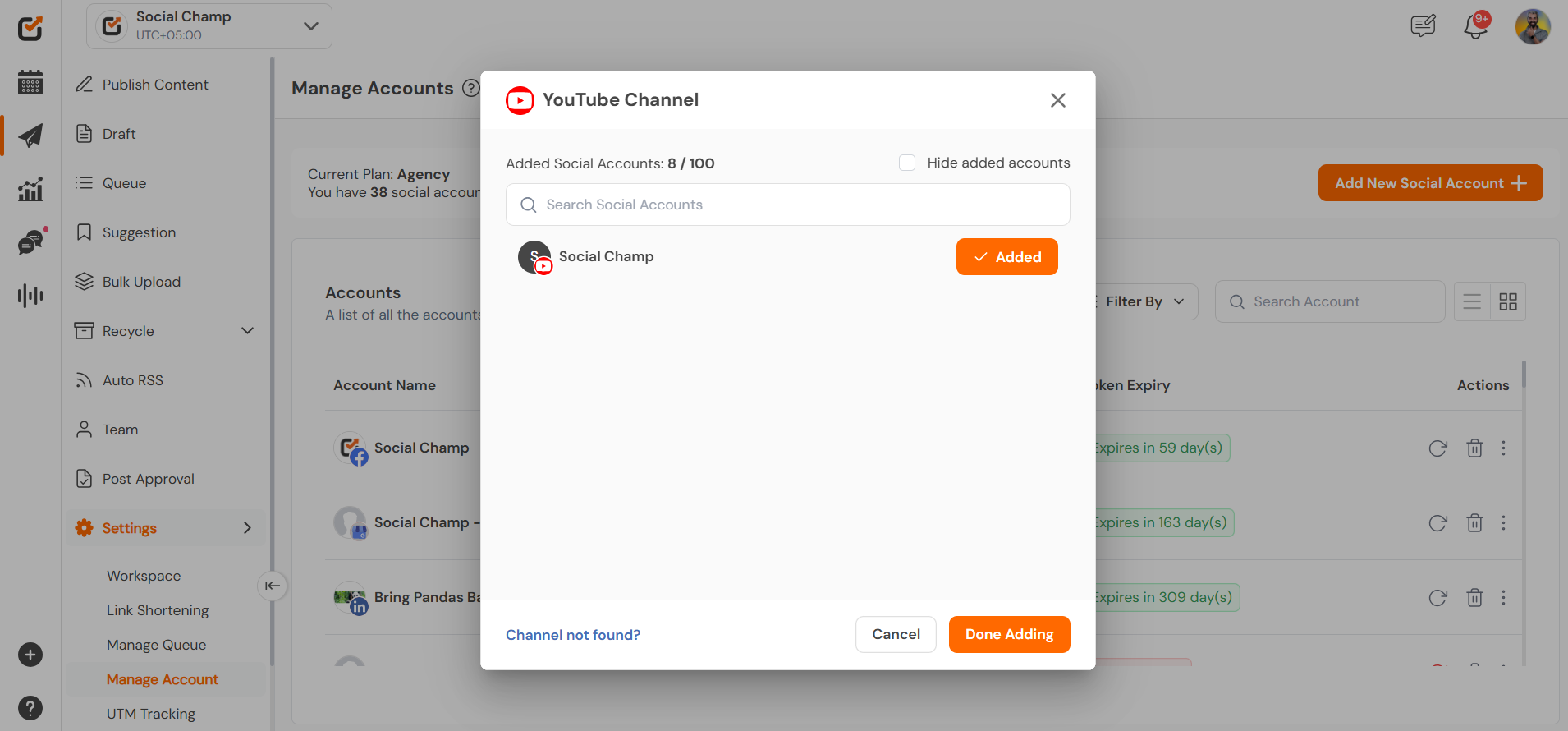Click the round plus add icon
The width and height of the screenshot is (1568, 731).
click(30, 655)
